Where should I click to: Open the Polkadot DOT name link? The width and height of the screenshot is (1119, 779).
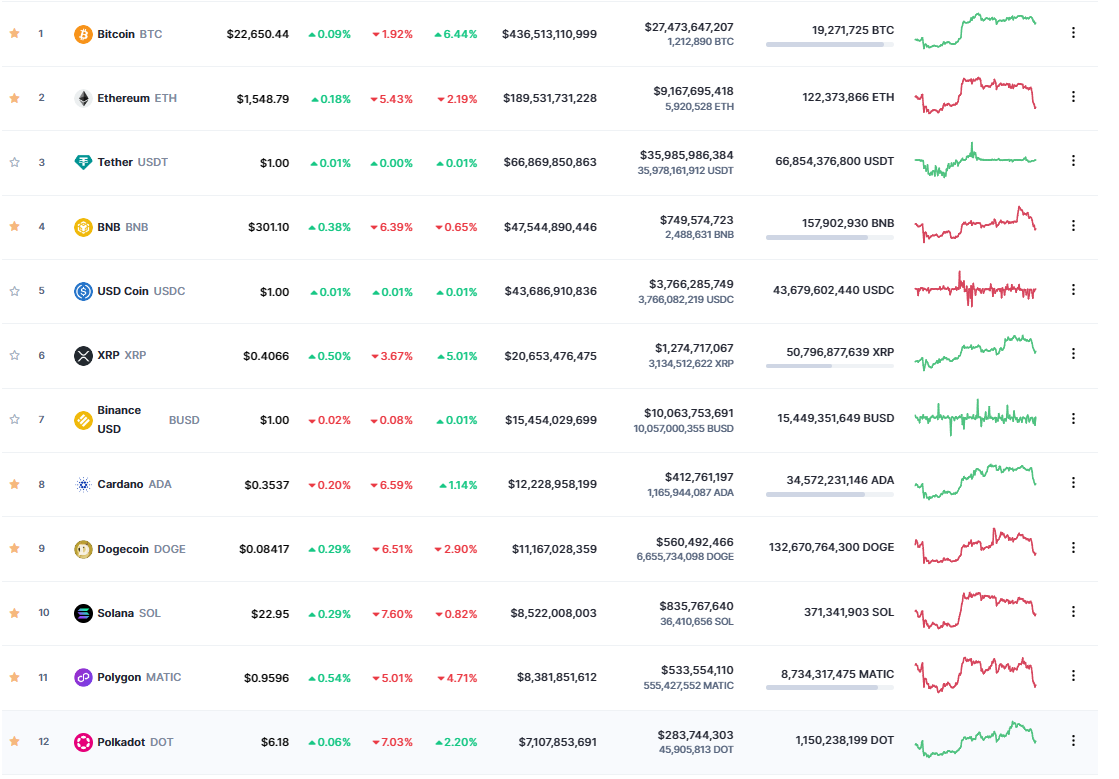tap(135, 743)
